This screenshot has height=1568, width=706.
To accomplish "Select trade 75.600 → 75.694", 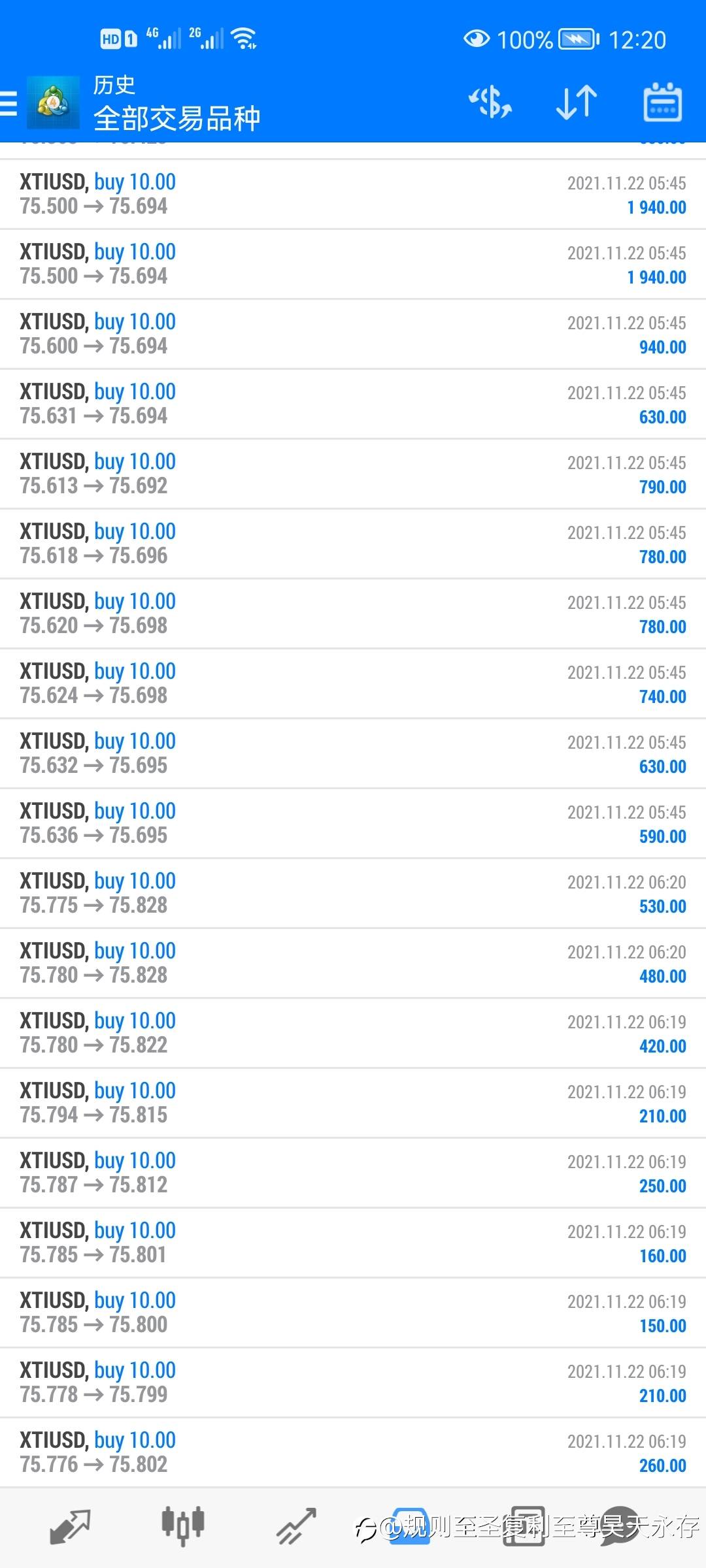I will coord(353,334).
